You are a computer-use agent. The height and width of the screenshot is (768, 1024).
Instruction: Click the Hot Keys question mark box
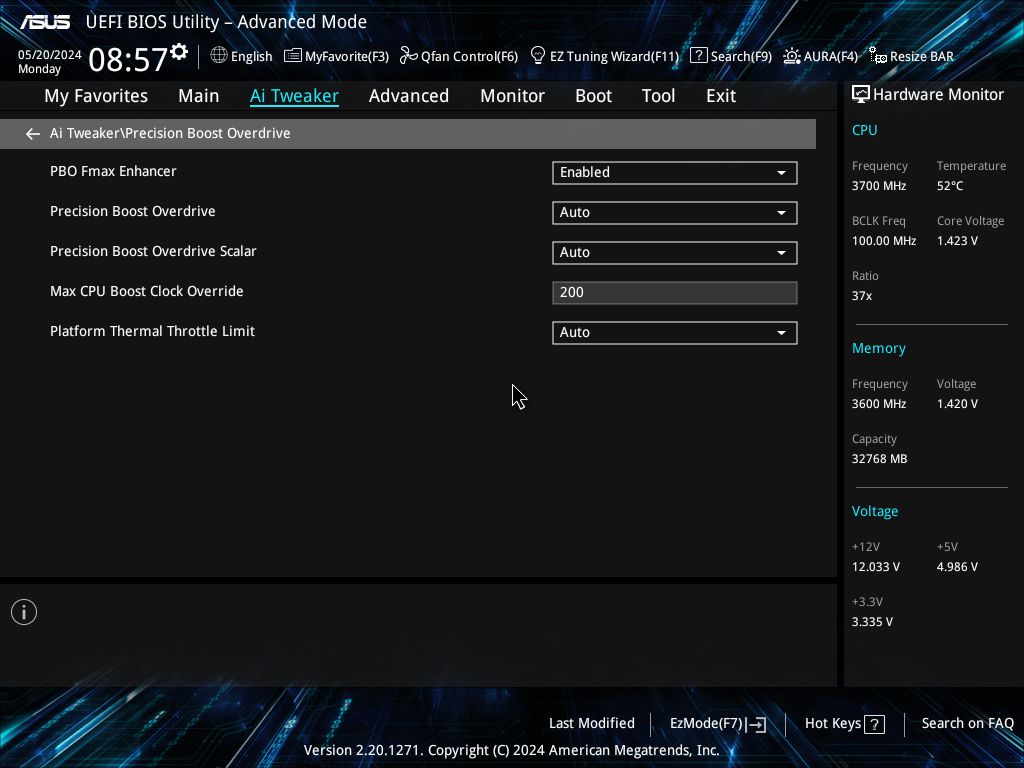click(x=874, y=724)
